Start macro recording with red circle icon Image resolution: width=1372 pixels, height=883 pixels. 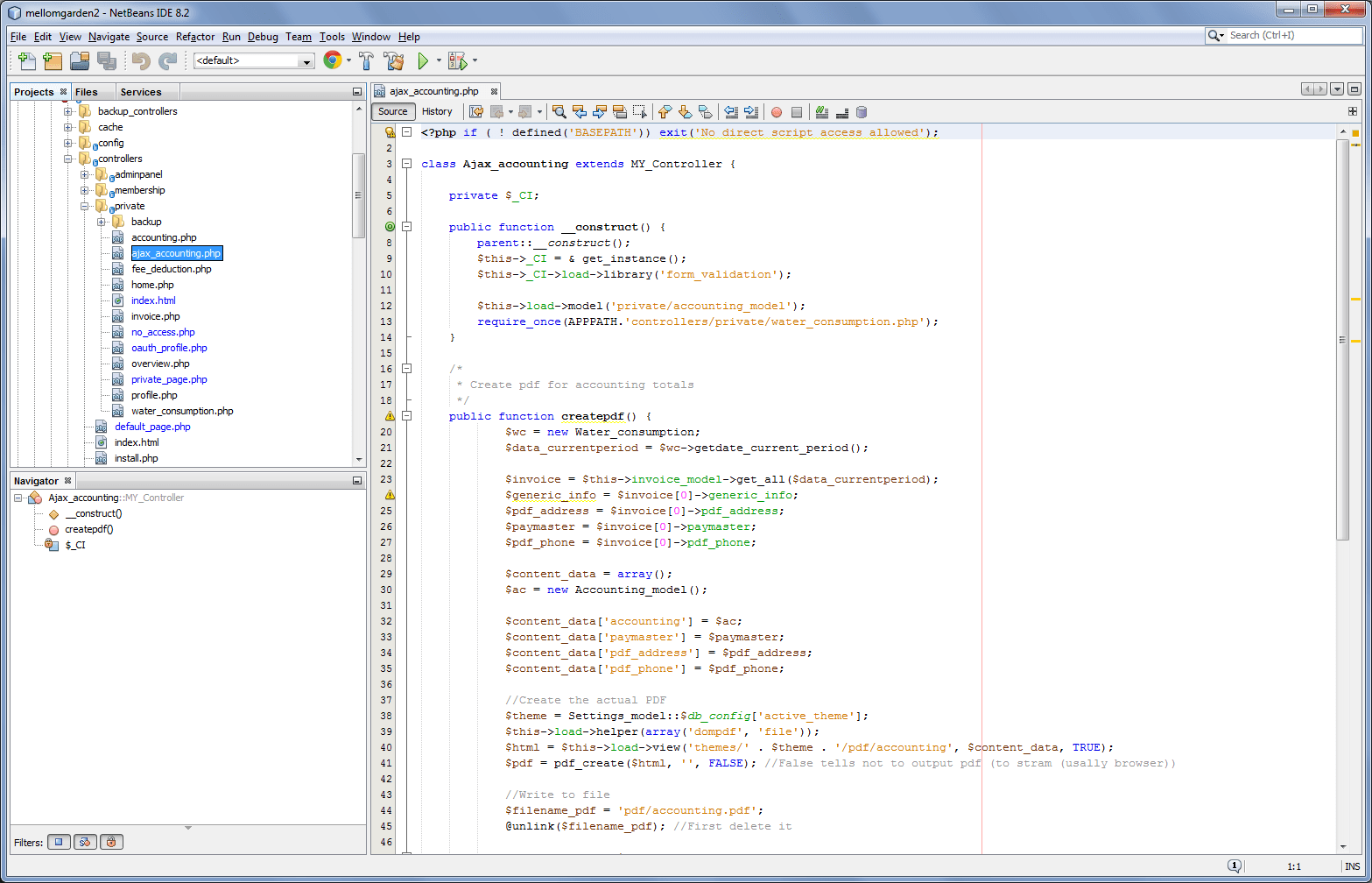(x=776, y=112)
